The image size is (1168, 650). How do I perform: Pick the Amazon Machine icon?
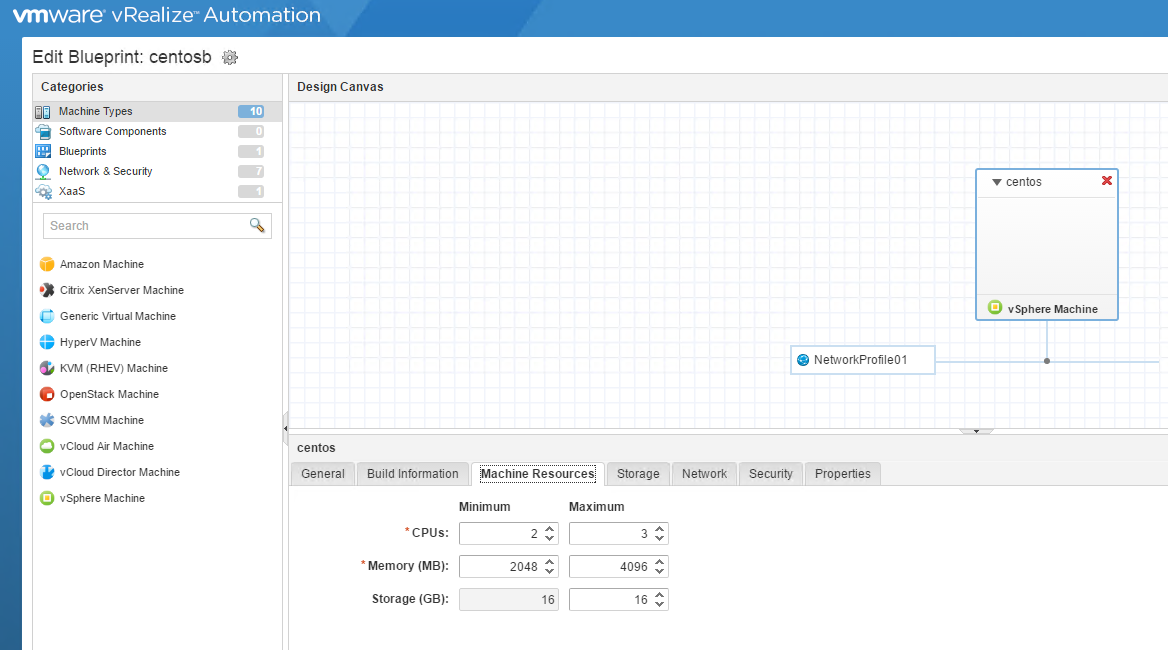tap(47, 264)
